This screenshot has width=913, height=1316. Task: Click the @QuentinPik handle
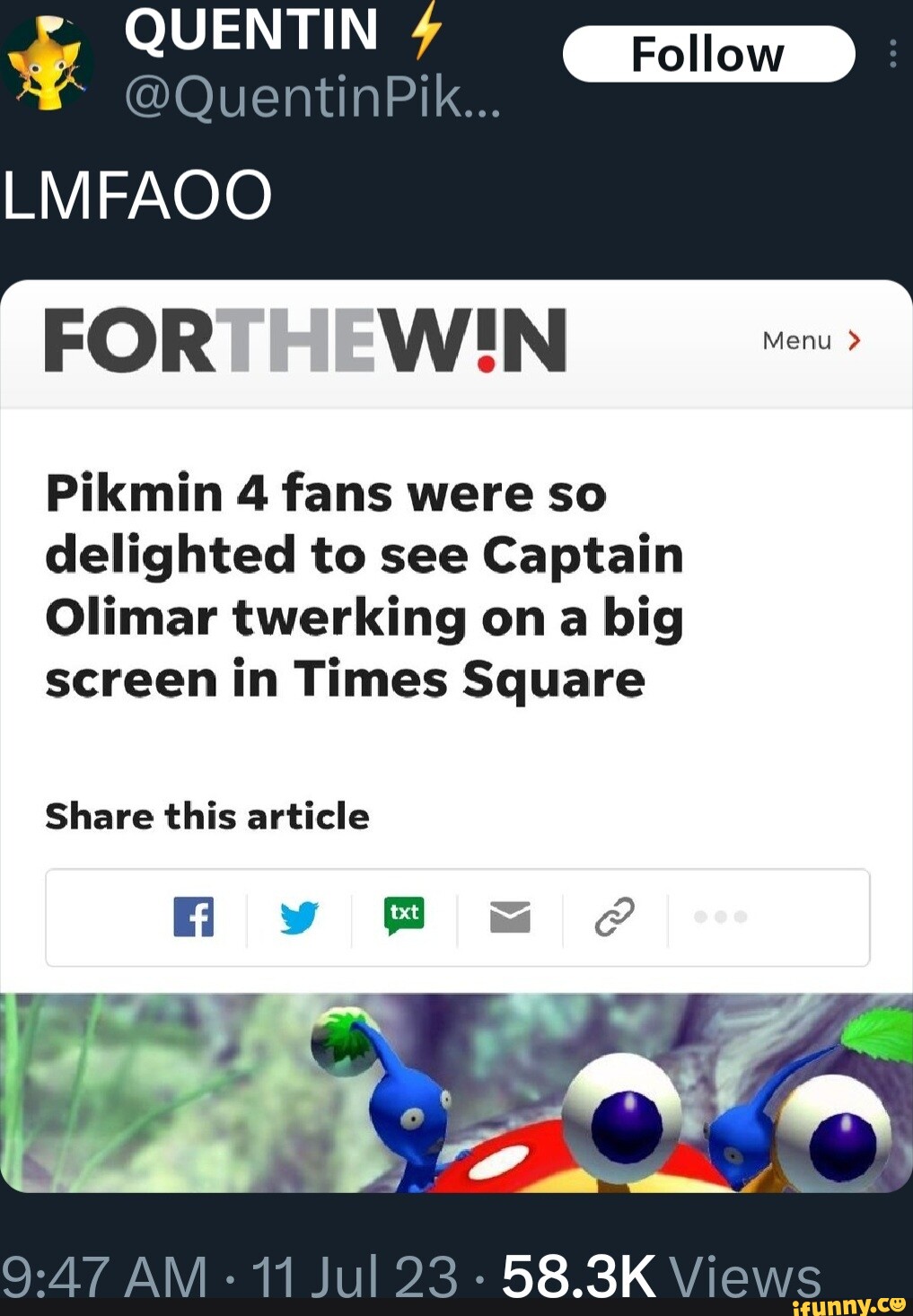tap(312, 97)
